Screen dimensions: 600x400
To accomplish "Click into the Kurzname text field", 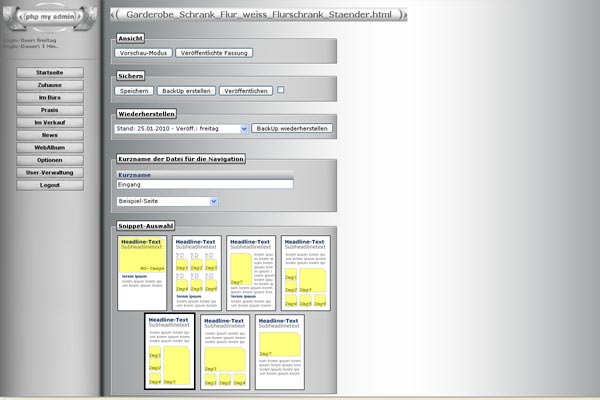I will [205, 184].
